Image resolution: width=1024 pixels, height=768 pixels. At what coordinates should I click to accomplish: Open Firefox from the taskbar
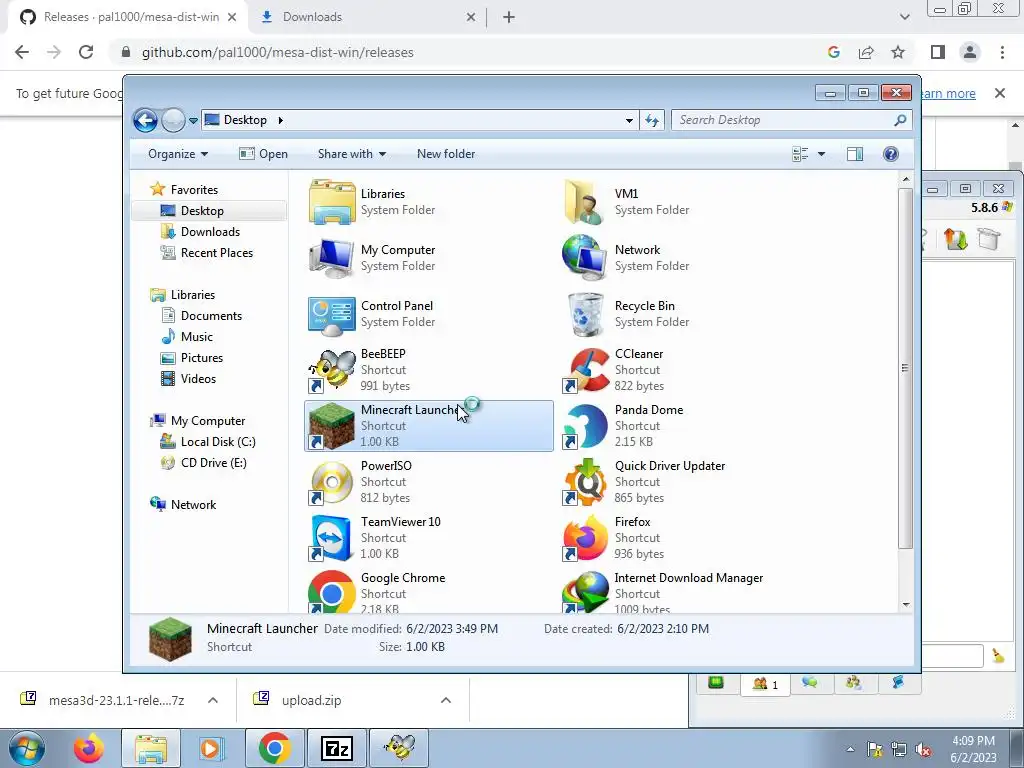coord(89,748)
